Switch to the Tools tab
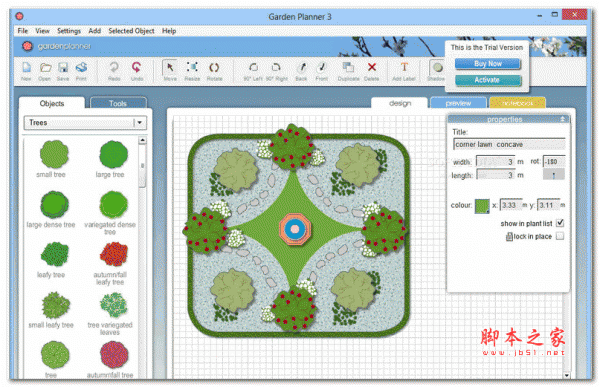600x387 pixels. [118, 103]
